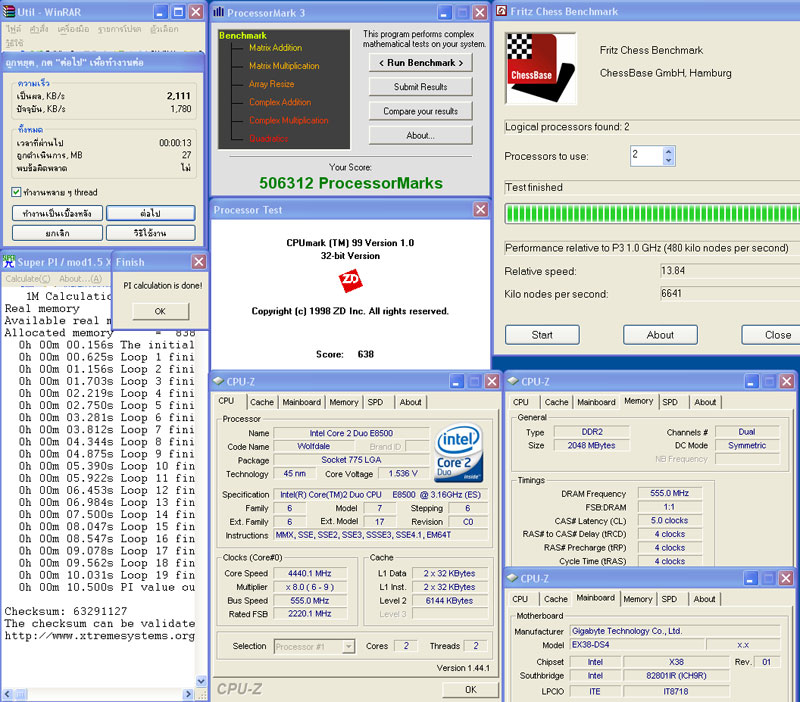Screen dimensions: 800x702
Task: Open About tab in CPU-Z CPU window
Action: 410,402
